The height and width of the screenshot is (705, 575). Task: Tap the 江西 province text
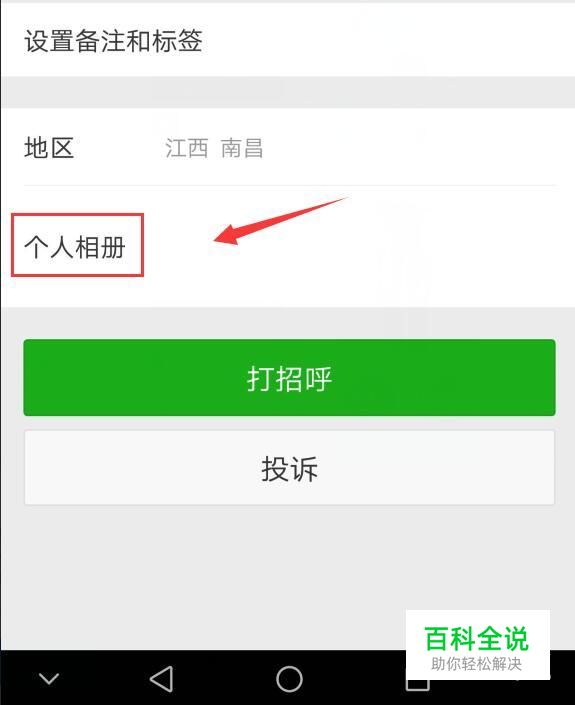tap(187, 148)
